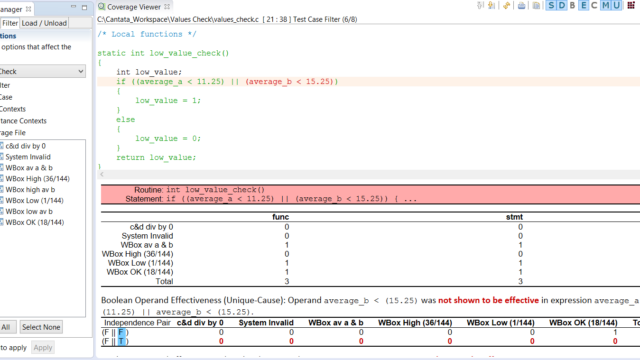Close the manager tab with its X

pos(28,9)
